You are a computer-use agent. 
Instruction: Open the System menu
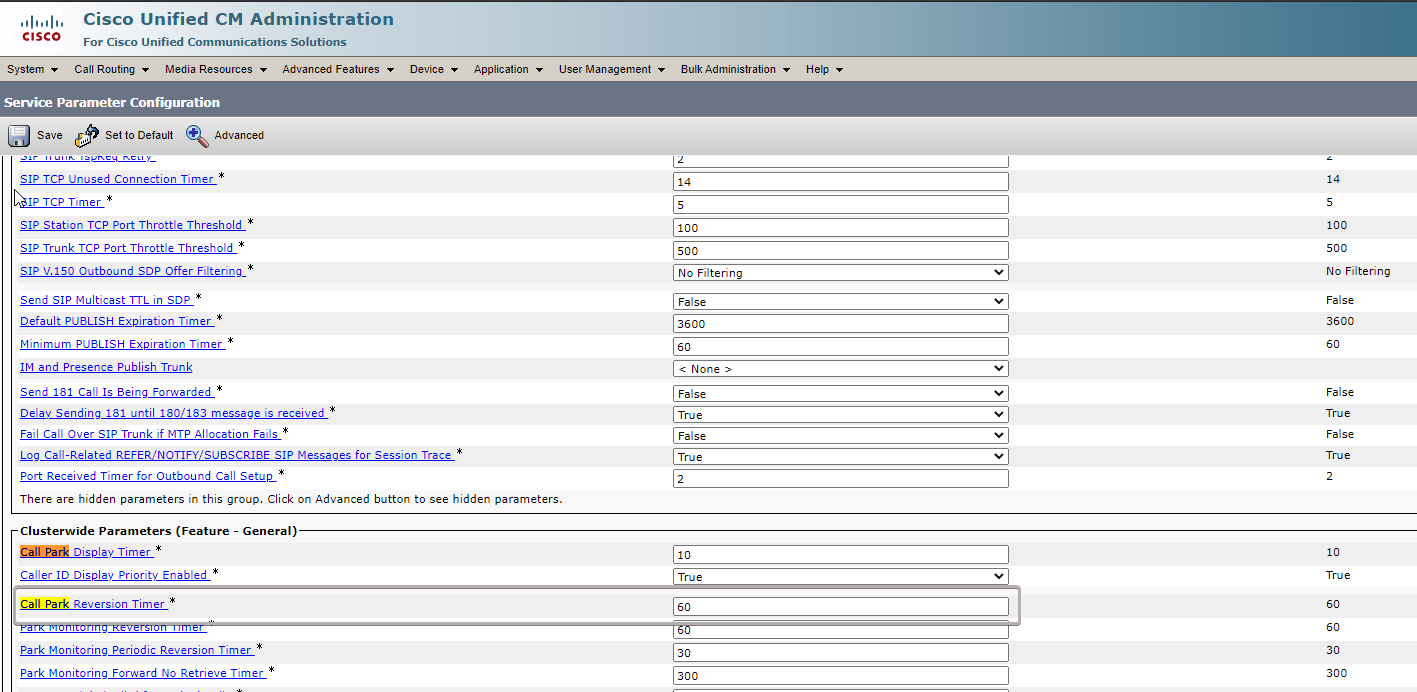pyautogui.click(x=32, y=69)
